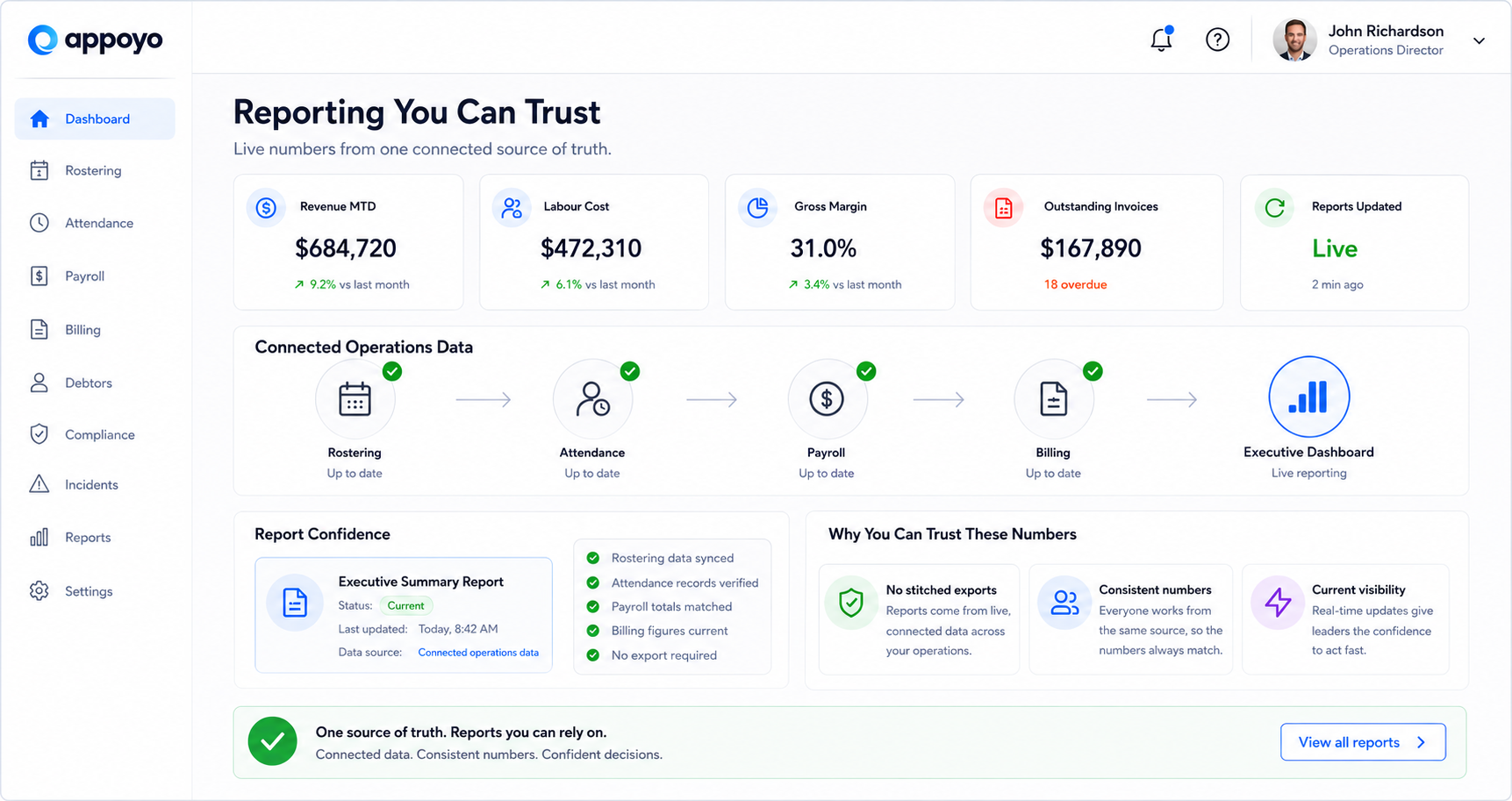Click the Live reports status text
This screenshot has height=801, width=1512.
click(1335, 248)
